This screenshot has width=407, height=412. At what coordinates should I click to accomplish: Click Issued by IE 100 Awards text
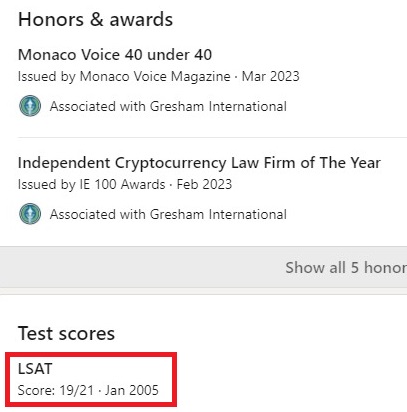[92, 184]
